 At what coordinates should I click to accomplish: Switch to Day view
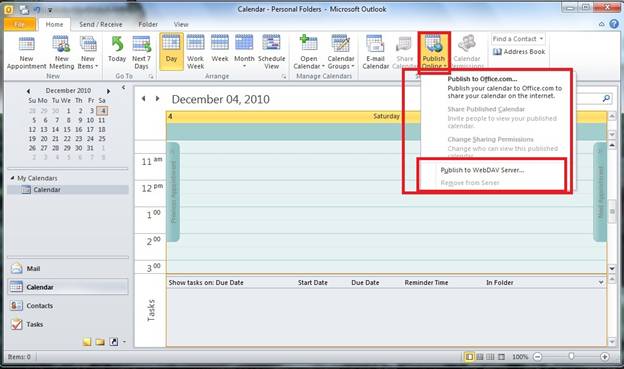tap(172, 51)
